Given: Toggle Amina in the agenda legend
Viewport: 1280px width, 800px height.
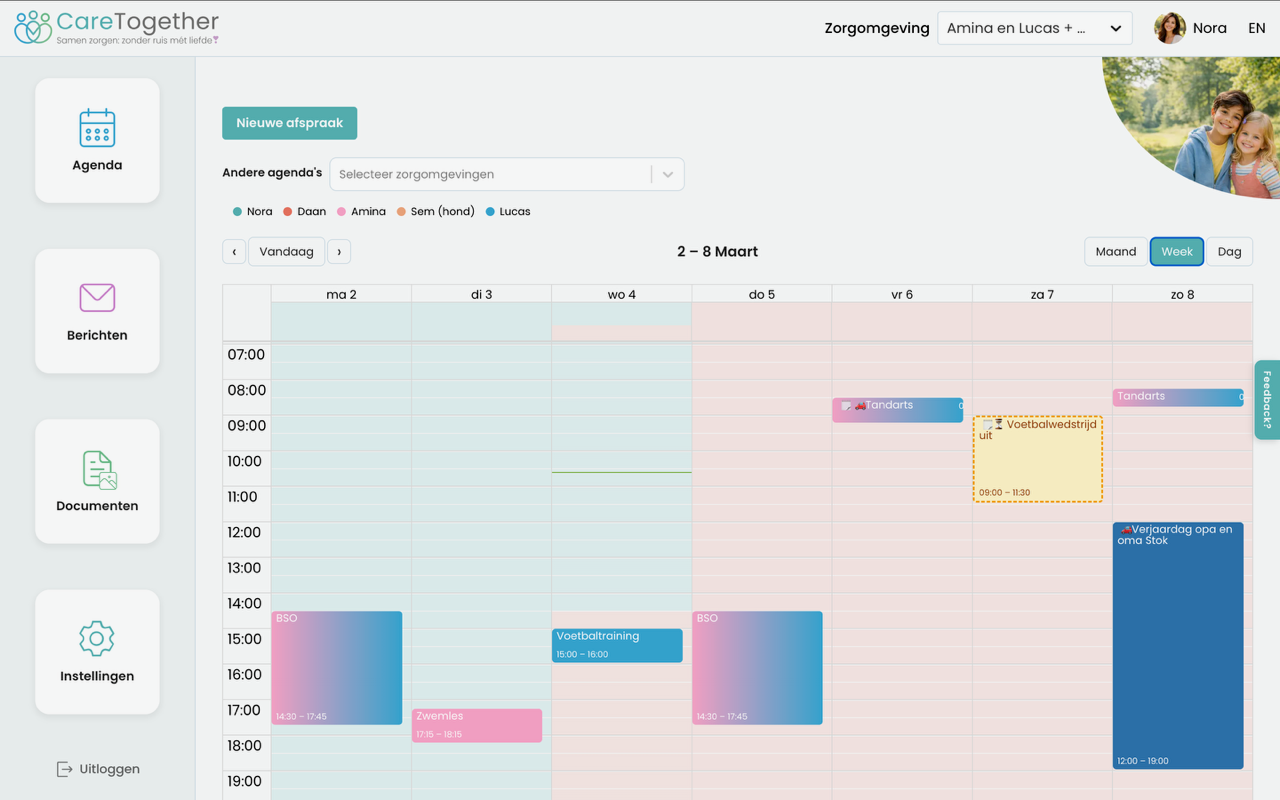Looking at the screenshot, I should pos(361,212).
